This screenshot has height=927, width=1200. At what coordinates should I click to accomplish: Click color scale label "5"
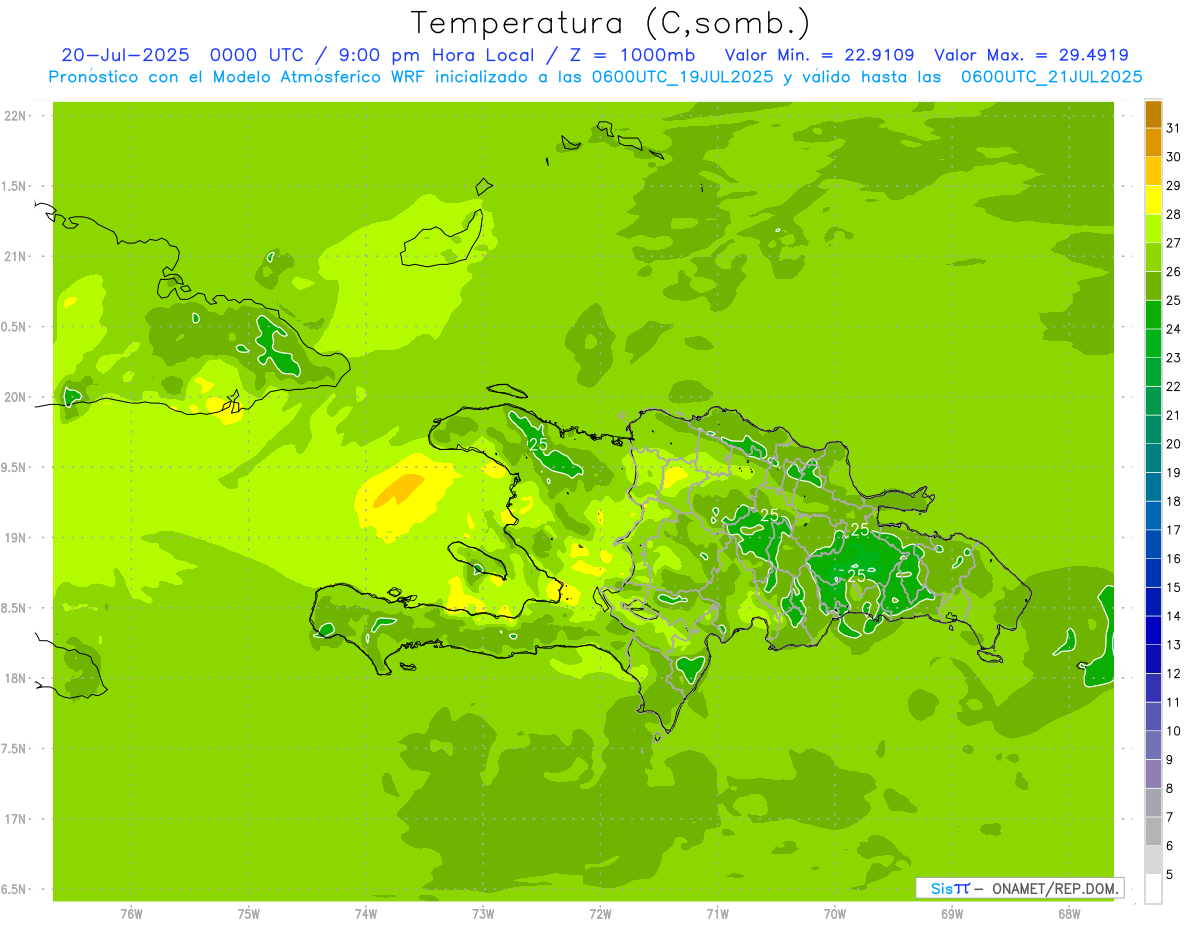[x=1170, y=875]
